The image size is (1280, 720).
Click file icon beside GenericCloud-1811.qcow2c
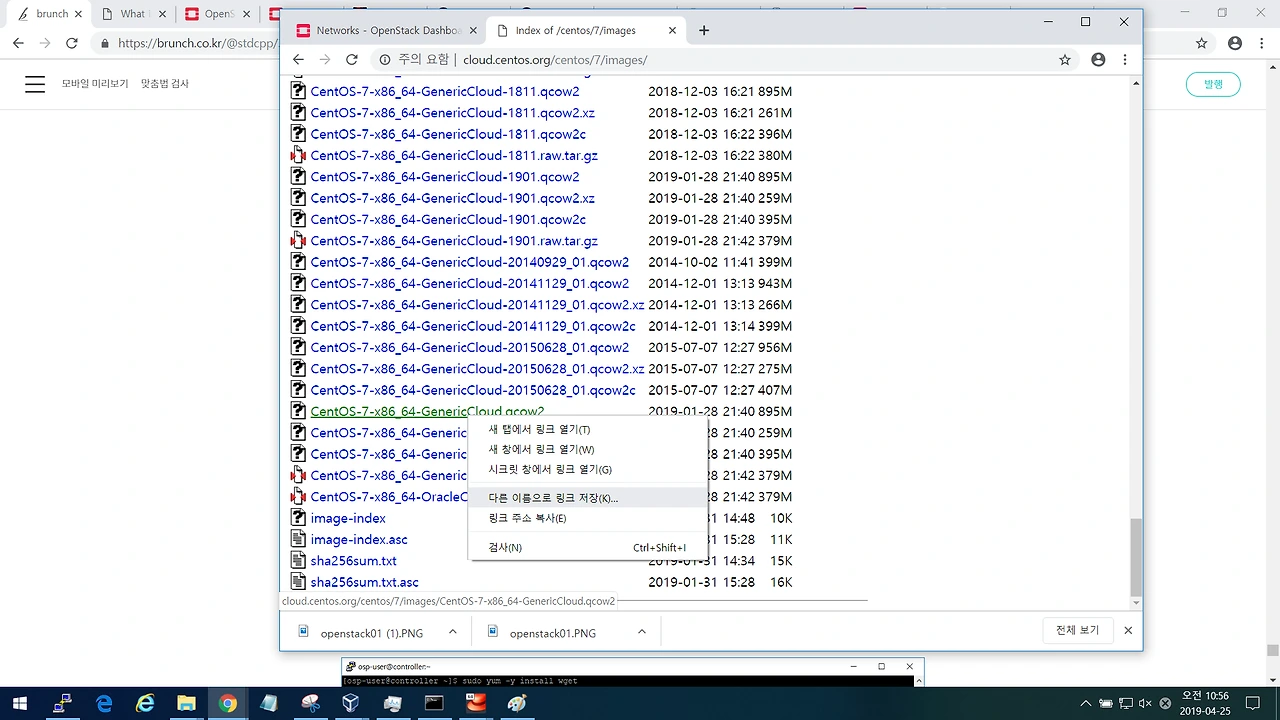point(298,134)
